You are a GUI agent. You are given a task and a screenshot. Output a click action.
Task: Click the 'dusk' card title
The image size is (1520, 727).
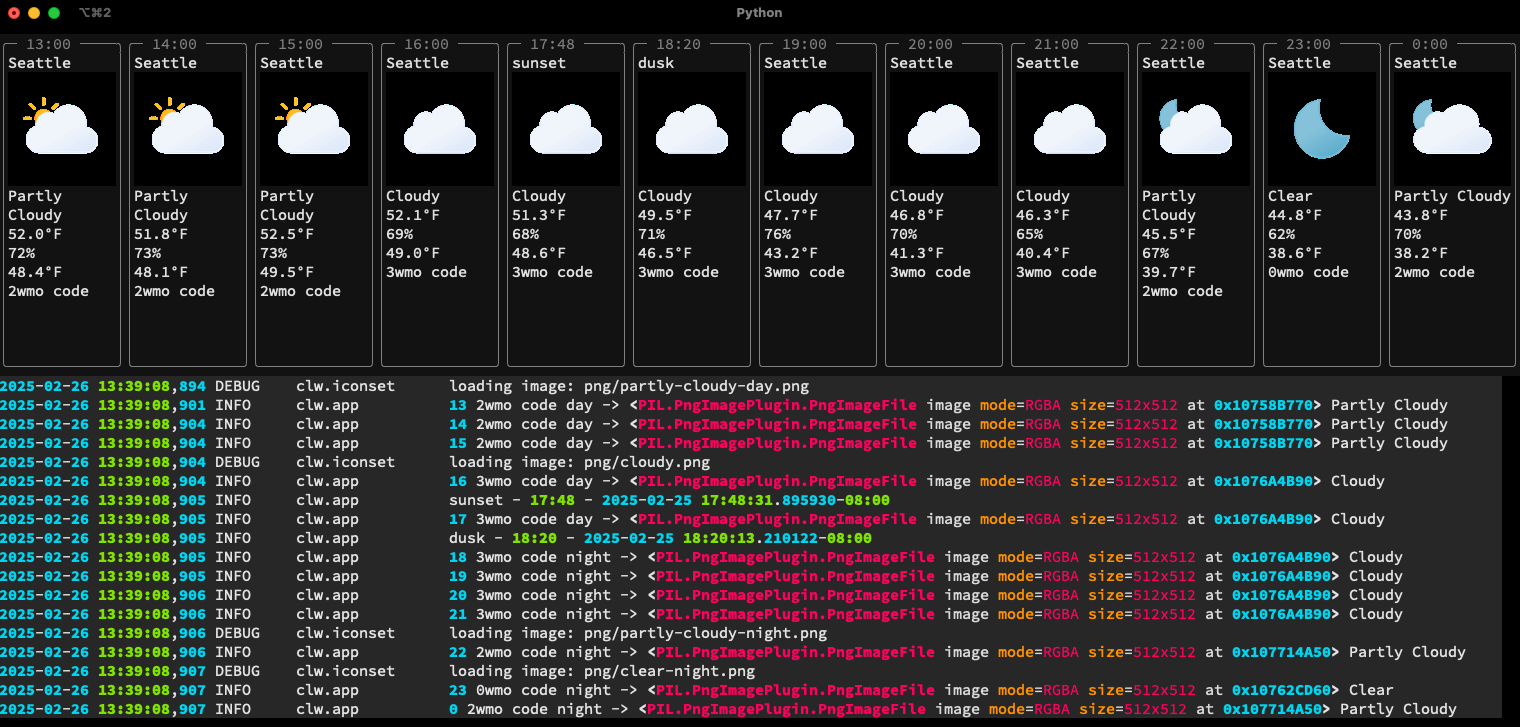pyautogui.click(x=656, y=63)
